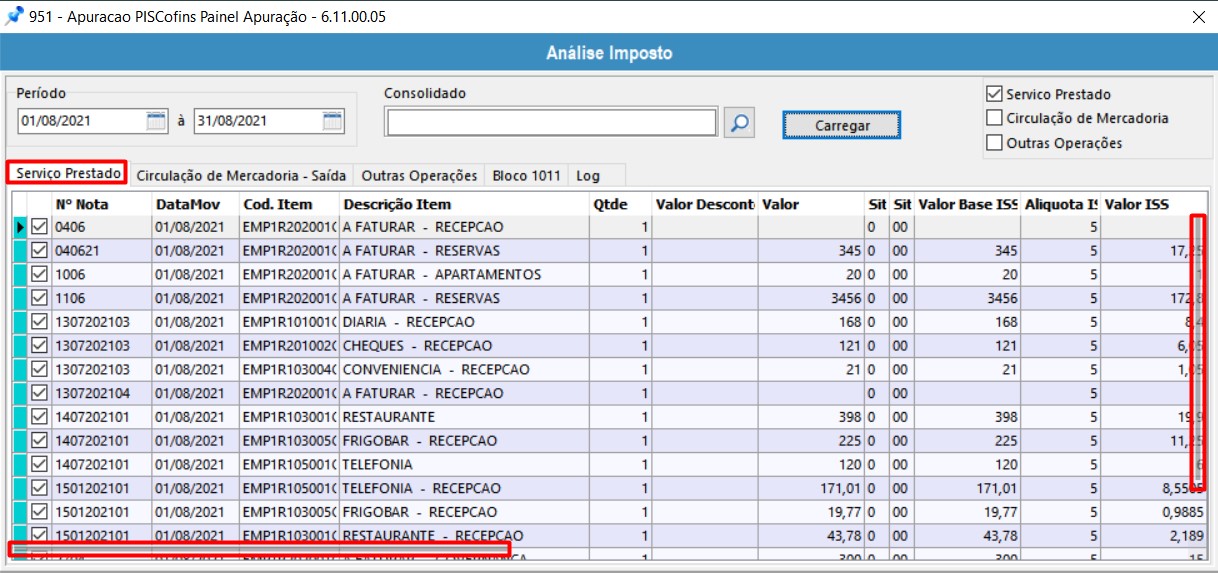Uncheck the checkbox for the RESTAURANTE row
Image resolution: width=1218 pixels, height=573 pixels.
40,417
